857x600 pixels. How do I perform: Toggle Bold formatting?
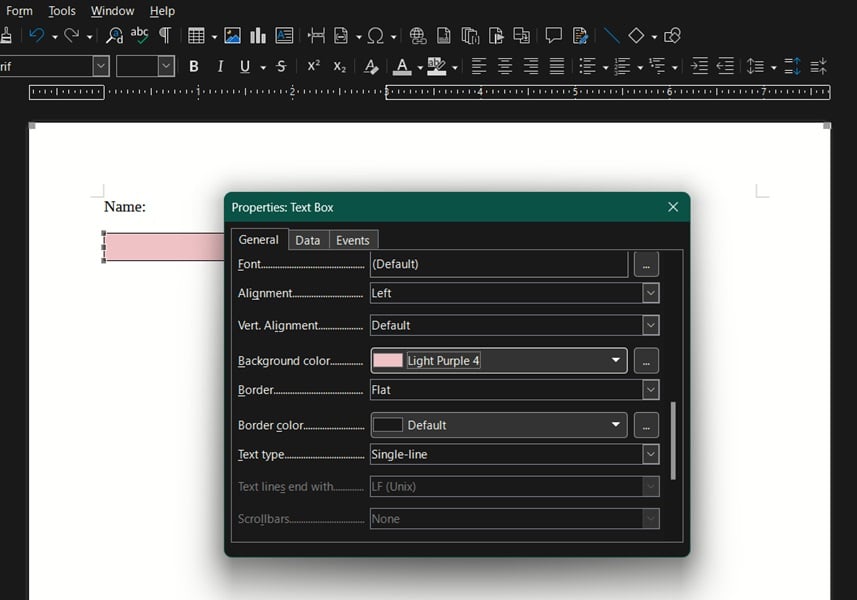193,67
